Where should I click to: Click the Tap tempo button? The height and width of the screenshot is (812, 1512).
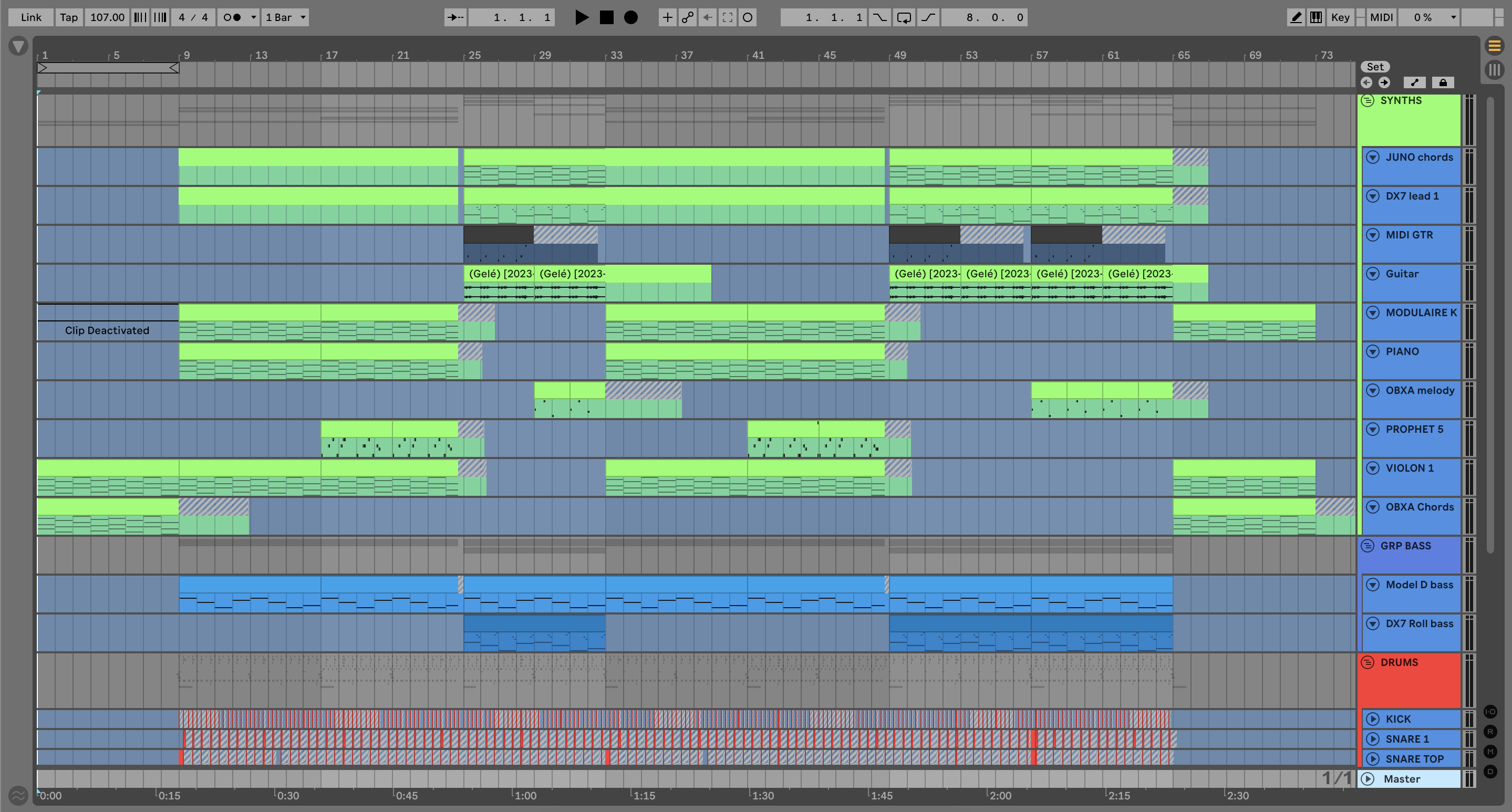click(69, 18)
